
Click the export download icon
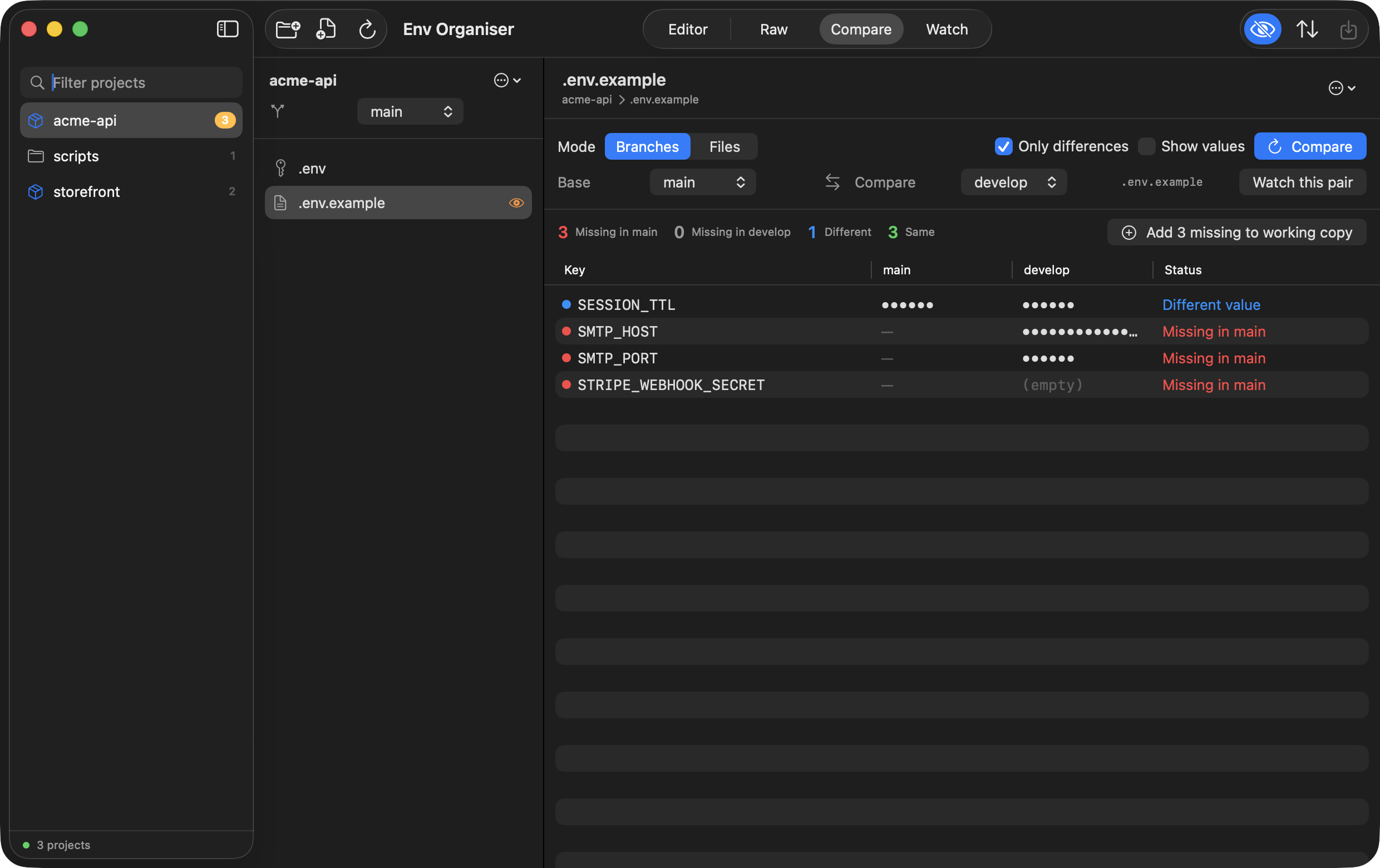[1348, 29]
